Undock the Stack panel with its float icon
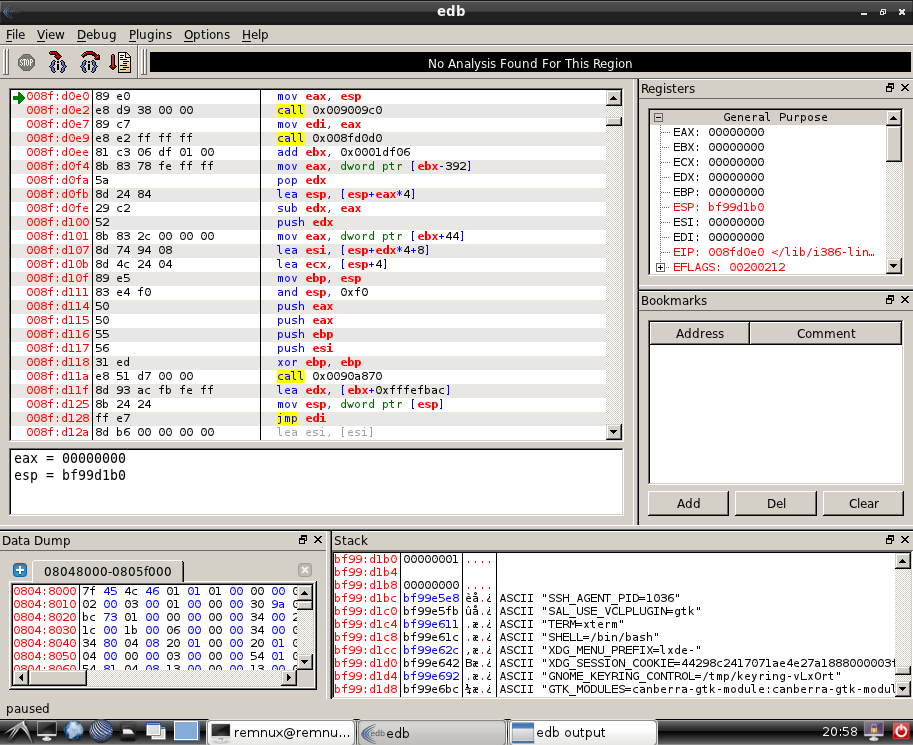The height and width of the screenshot is (745, 913). [x=889, y=540]
